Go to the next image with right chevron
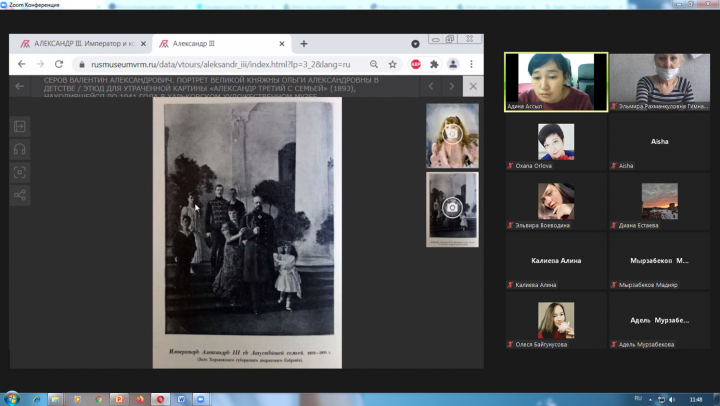720x406 pixels. 452,87
